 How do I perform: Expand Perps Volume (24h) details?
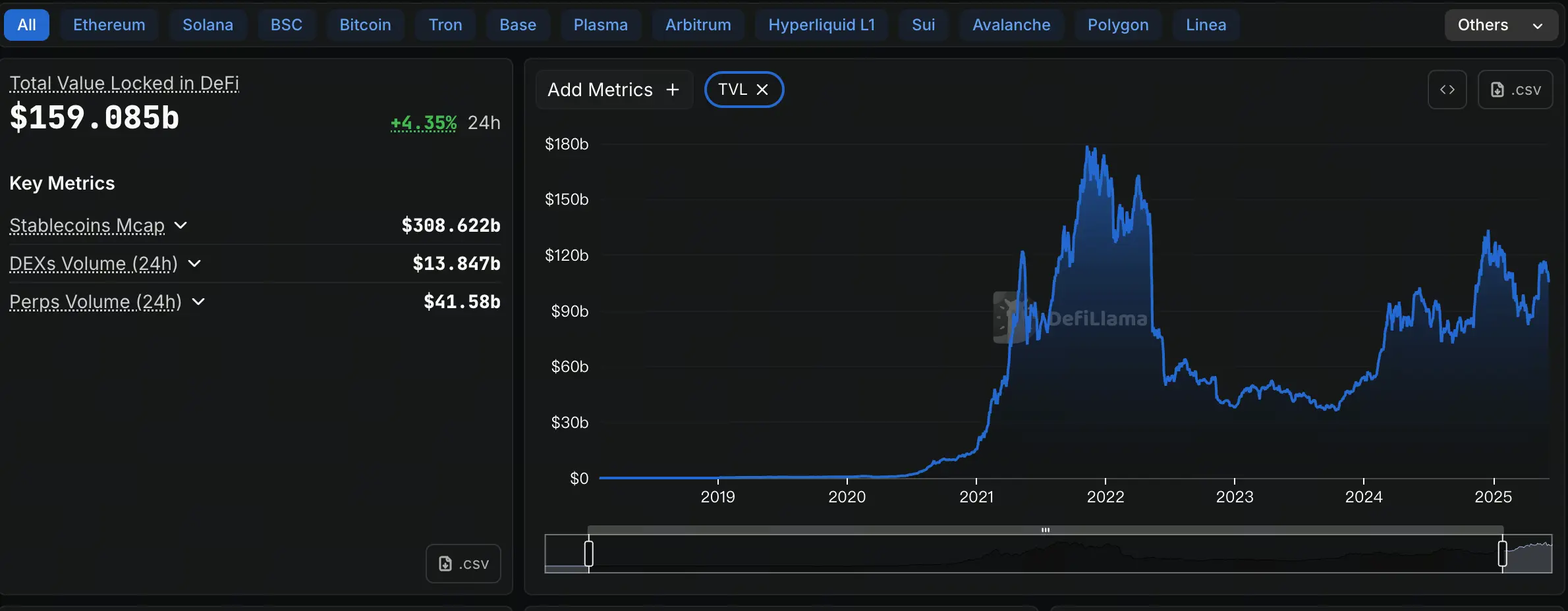198,302
